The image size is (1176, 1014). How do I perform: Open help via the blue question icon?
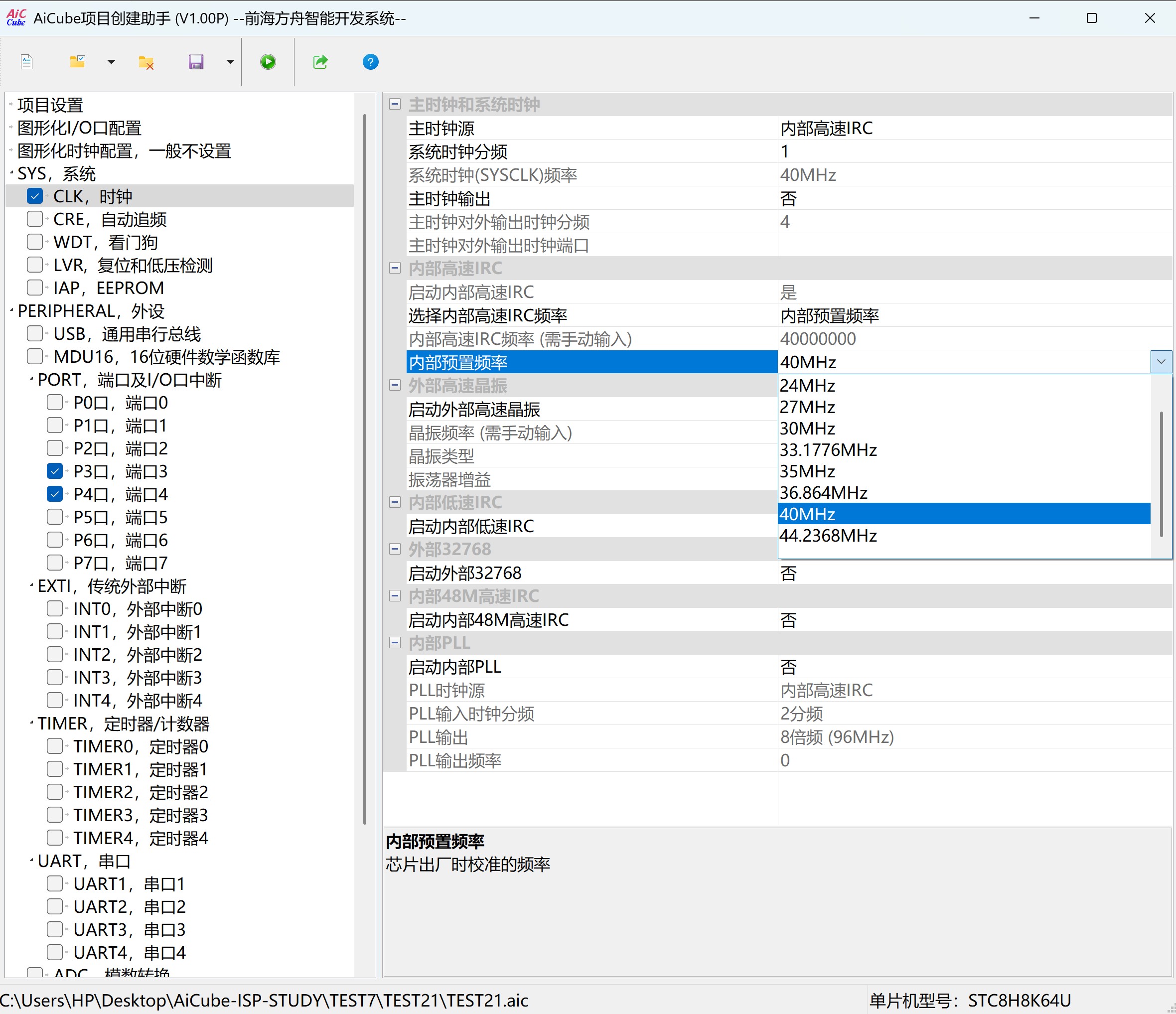(x=371, y=62)
